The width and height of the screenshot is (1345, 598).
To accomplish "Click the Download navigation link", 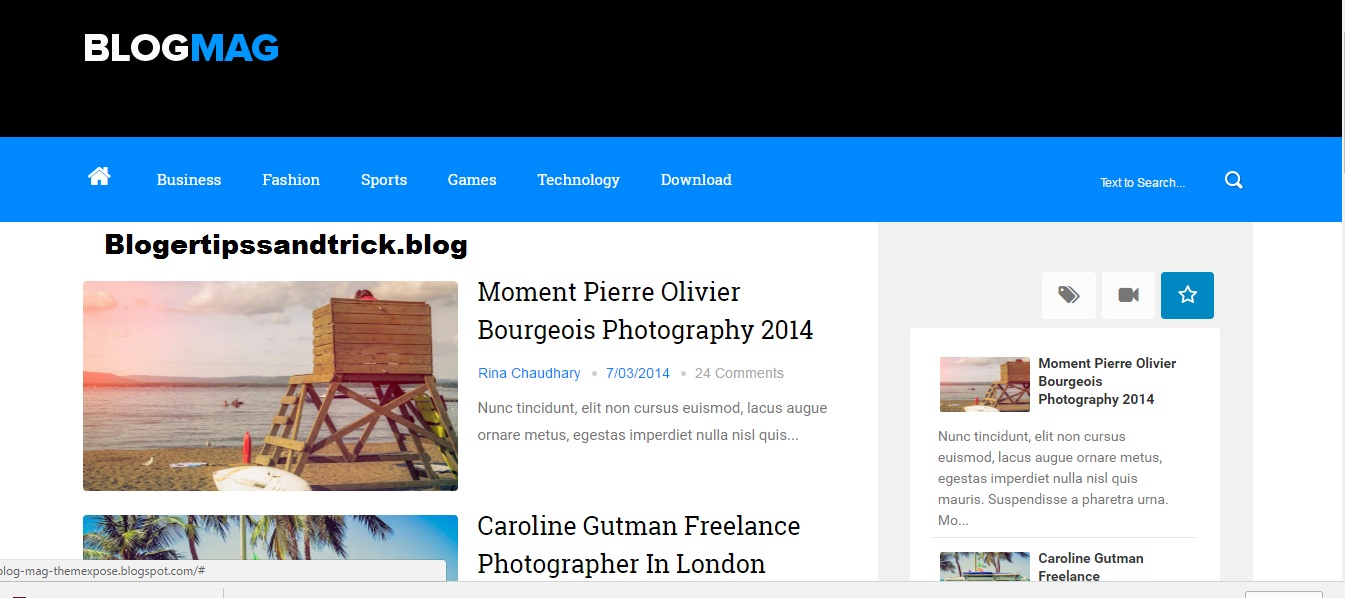I will tap(696, 180).
